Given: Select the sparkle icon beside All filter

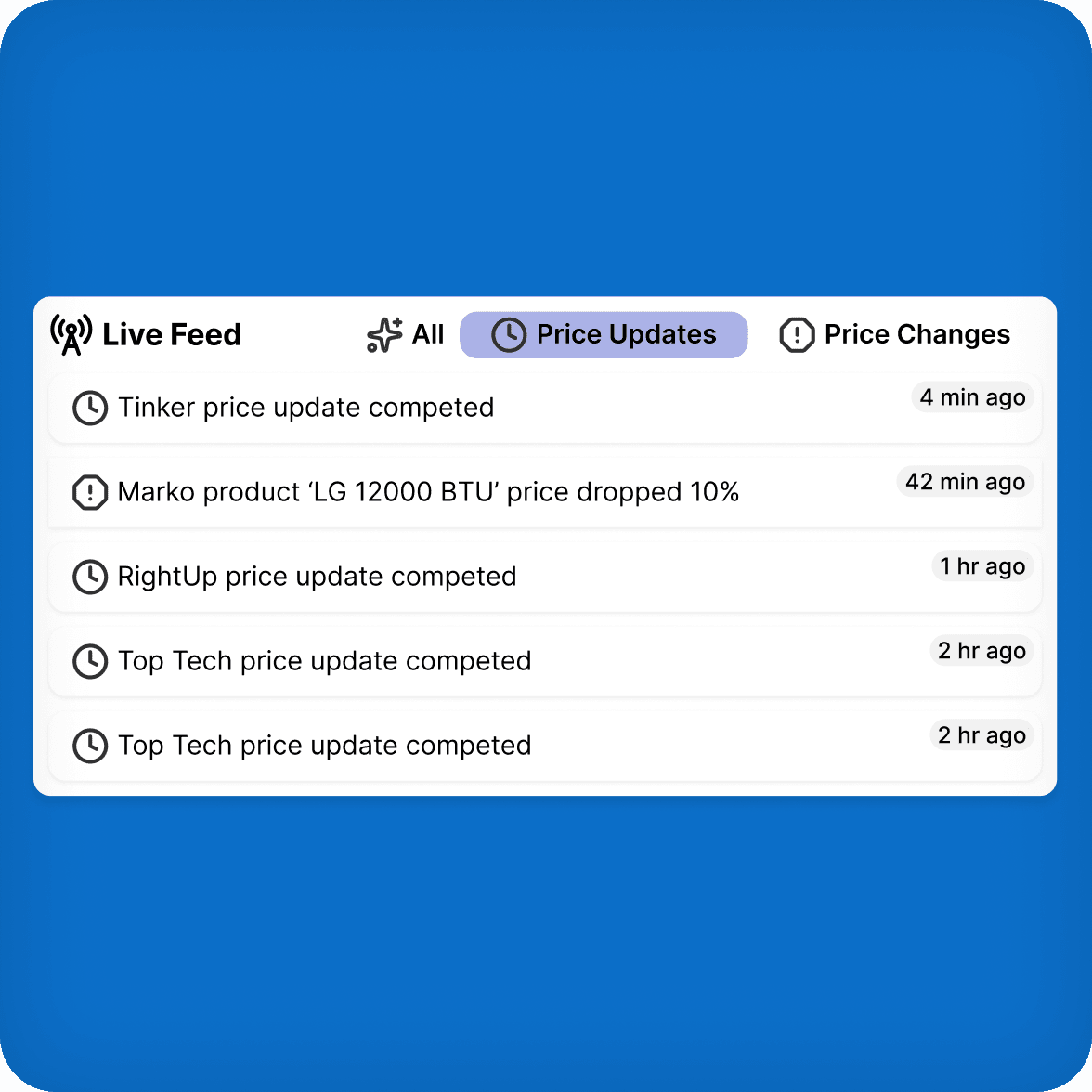Looking at the screenshot, I should [x=383, y=334].
